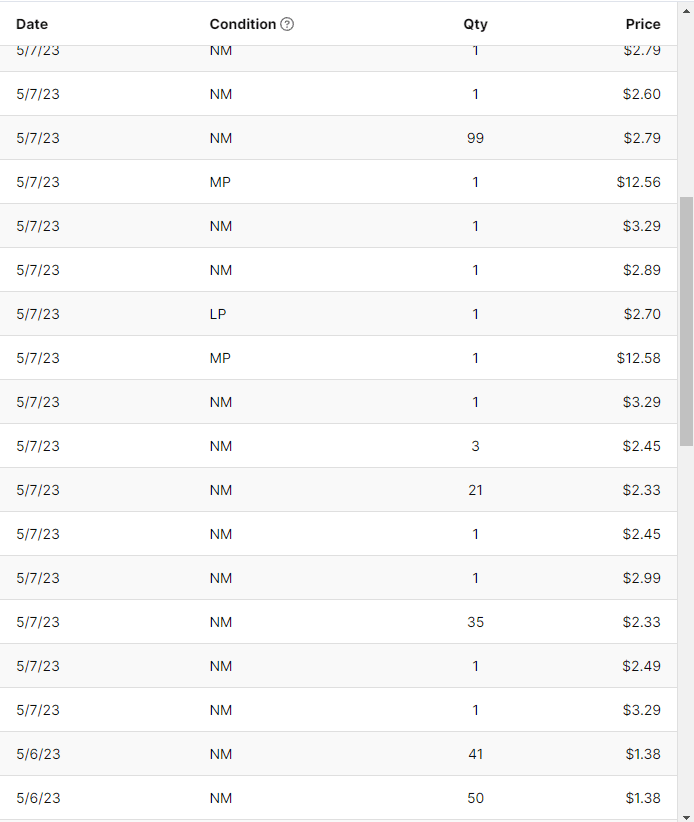Click the LP condition cell
Image resolution: width=694 pixels, height=822 pixels.
(218, 314)
